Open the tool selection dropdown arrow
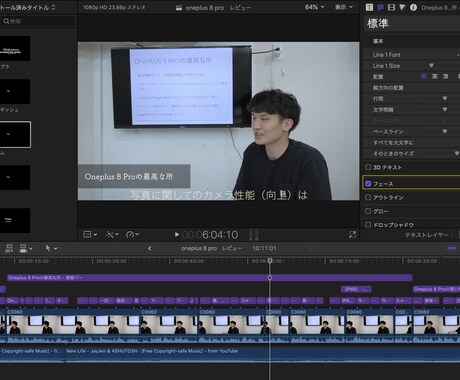 tap(55, 248)
